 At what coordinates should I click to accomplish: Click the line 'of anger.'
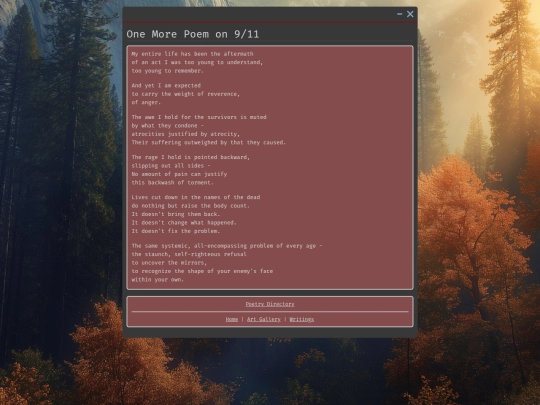point(146,102)
